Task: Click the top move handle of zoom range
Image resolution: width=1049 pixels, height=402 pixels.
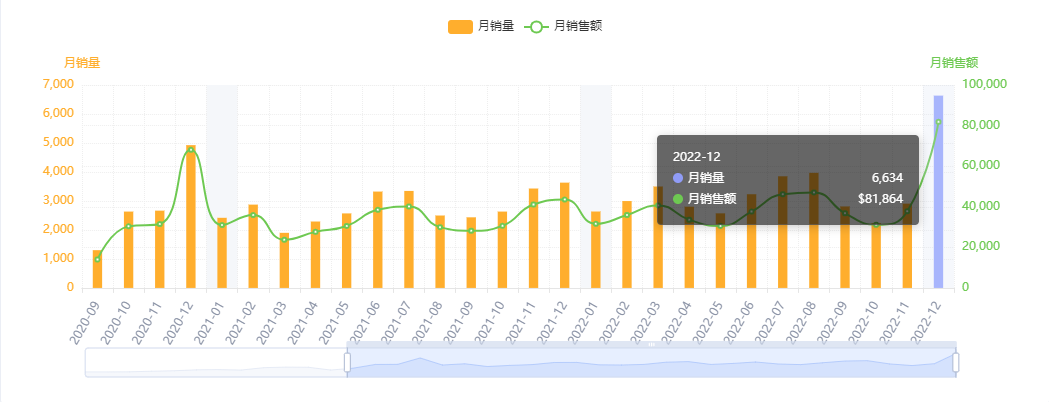Action: pos(651,344)
